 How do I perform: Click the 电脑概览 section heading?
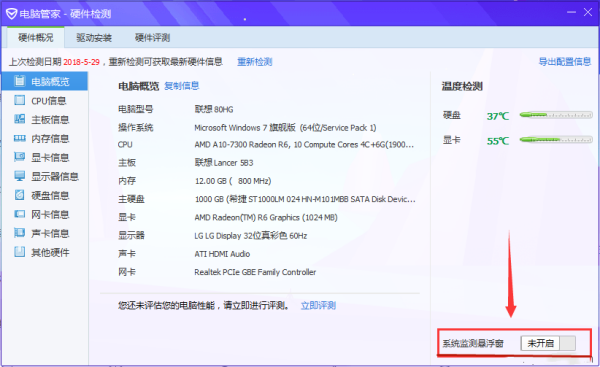[x=139, y=86]
